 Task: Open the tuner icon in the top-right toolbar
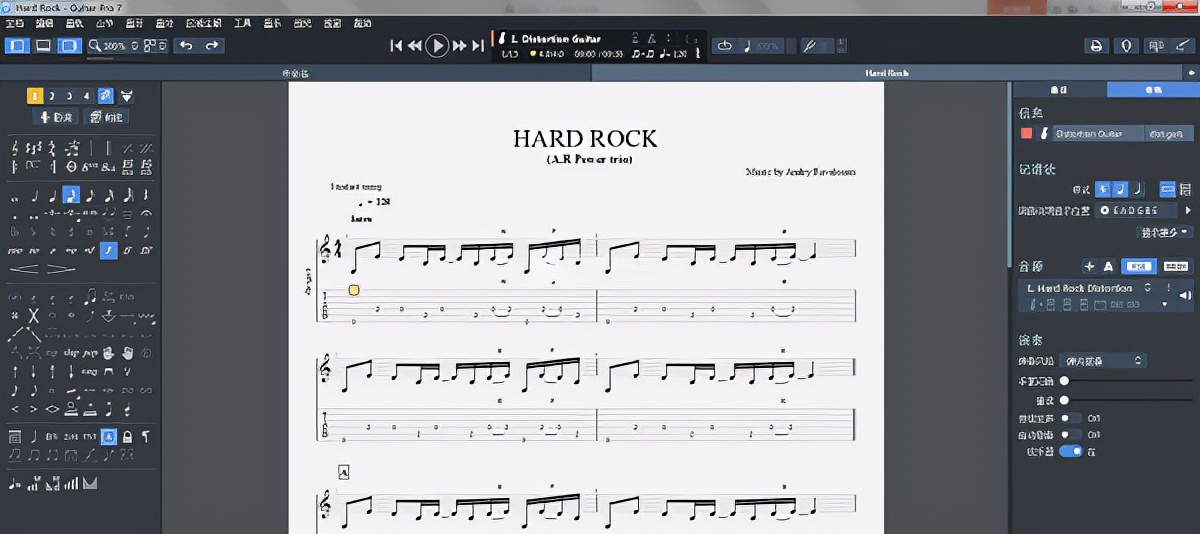pyautogui.click(x=1127, y=45)
